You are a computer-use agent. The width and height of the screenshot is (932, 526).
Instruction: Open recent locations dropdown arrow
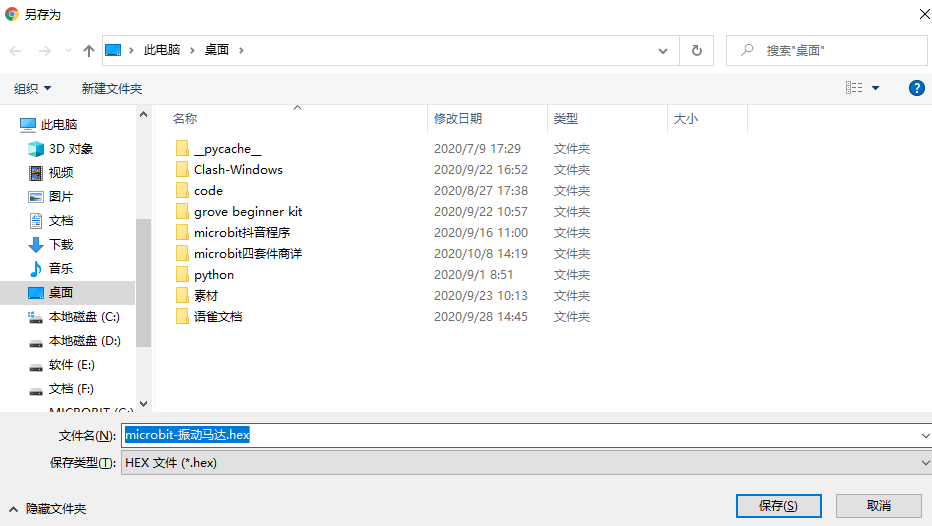pyautogui.click(x=68, y=51)
